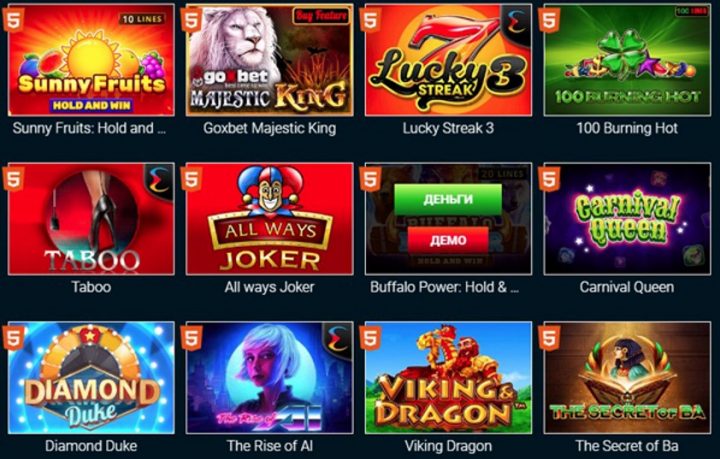Image resolution: width=720 pixels, height=459 pixels.
Task: Click the Carnival Queen title link
Action: point(627,287)
